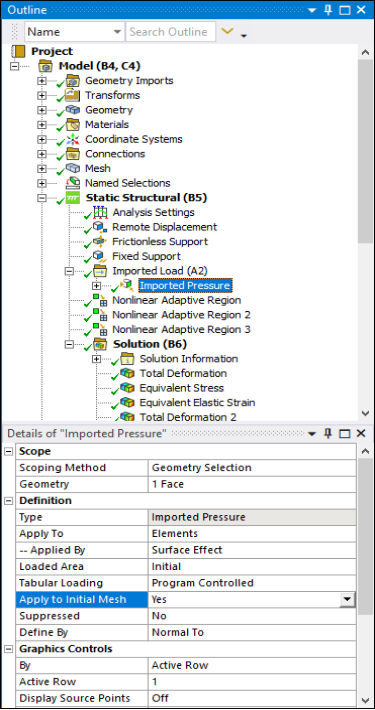This screenshot has height=710, width=375.
Task: Pin the Outline panel with the pushpin icon
Action: (328, 10)
